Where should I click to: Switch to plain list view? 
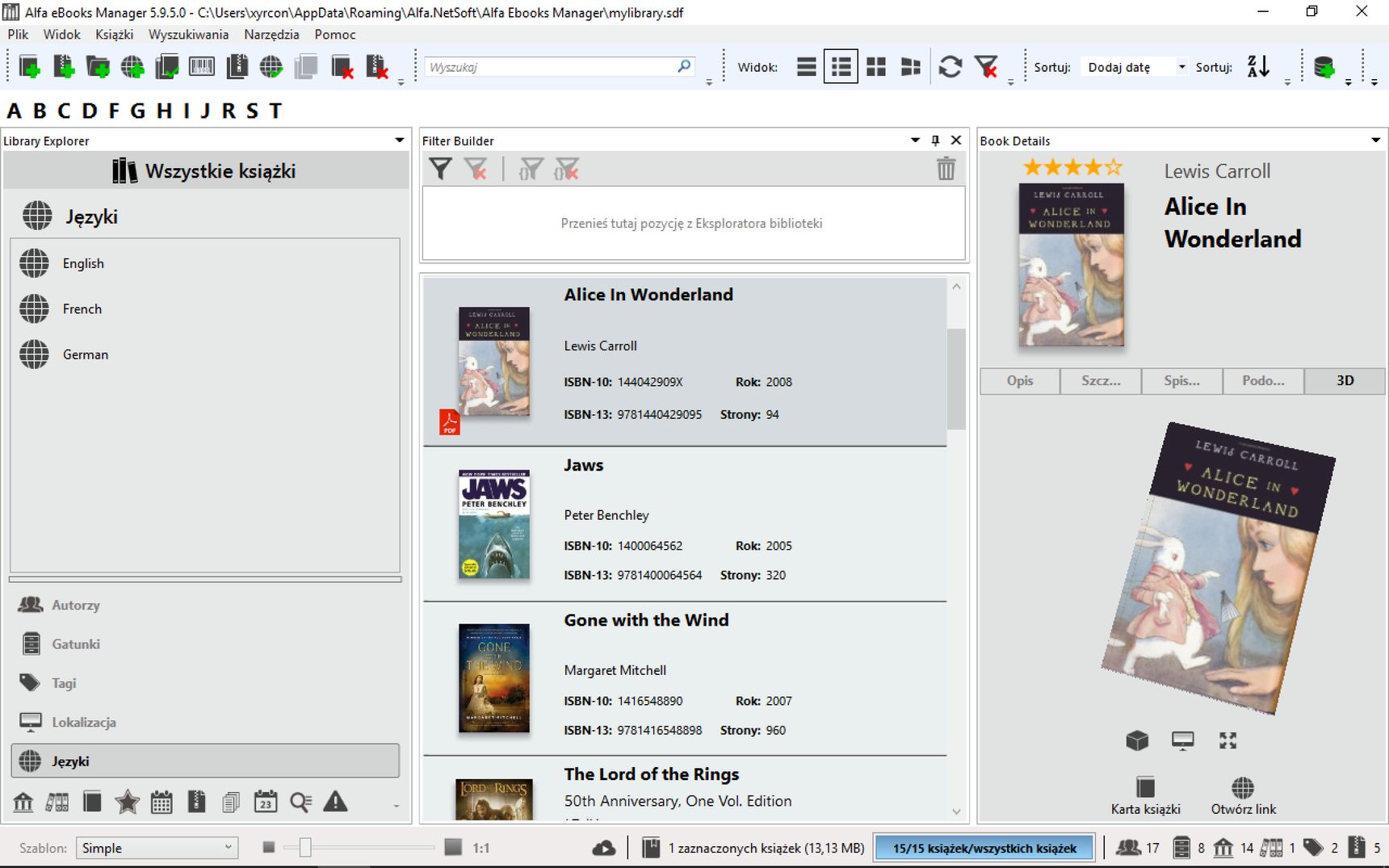tap(806, 67)
